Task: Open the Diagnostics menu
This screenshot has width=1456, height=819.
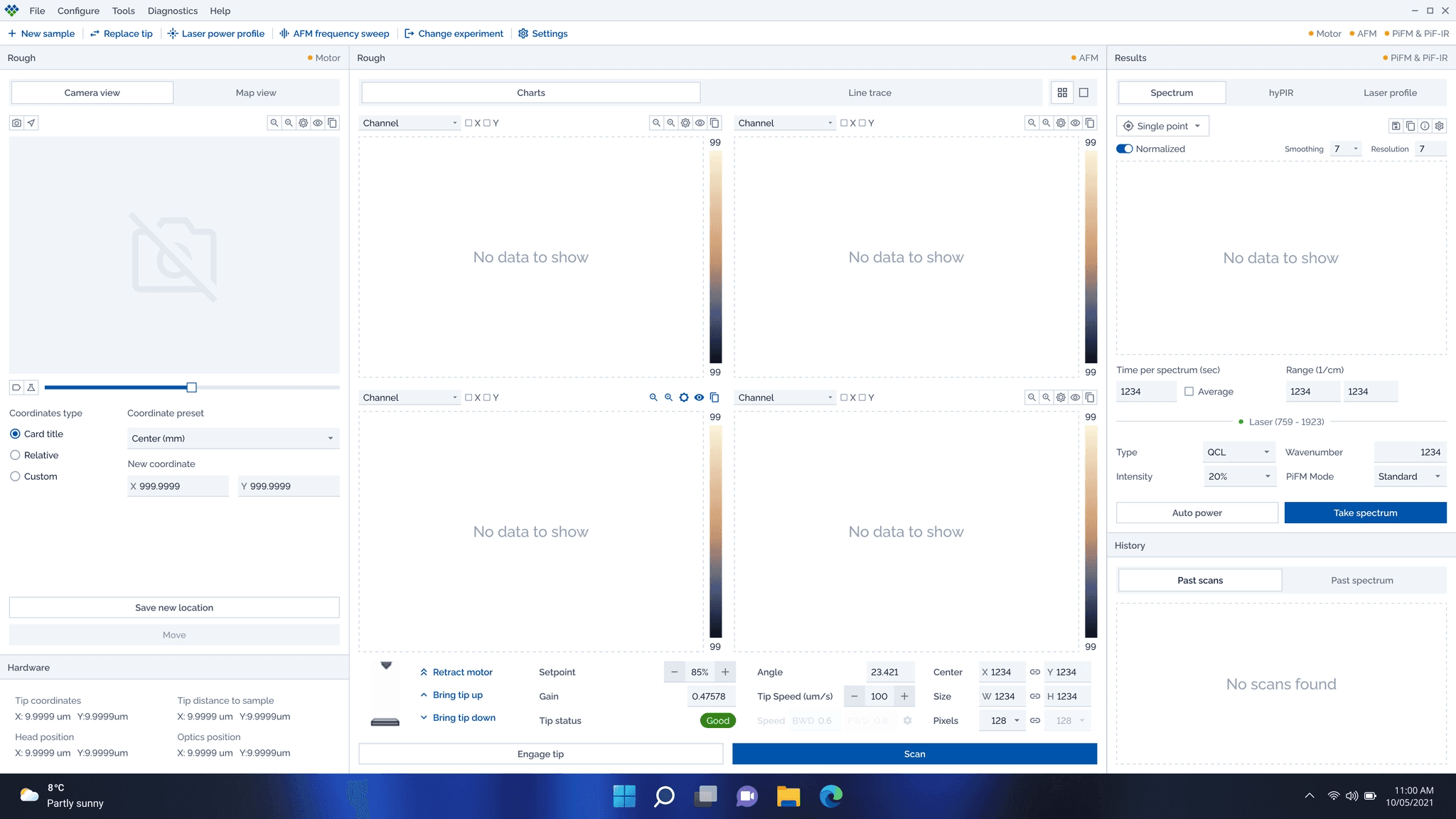Action: pos(172,11)
